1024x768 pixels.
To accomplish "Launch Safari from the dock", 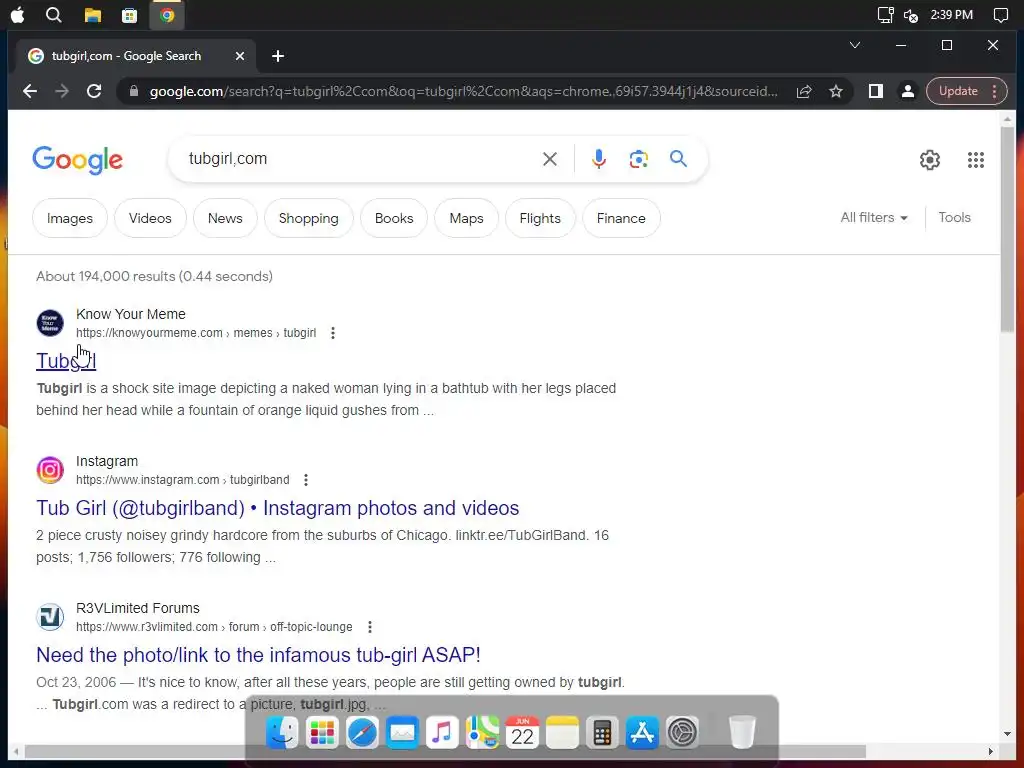I will pos(362,732).
